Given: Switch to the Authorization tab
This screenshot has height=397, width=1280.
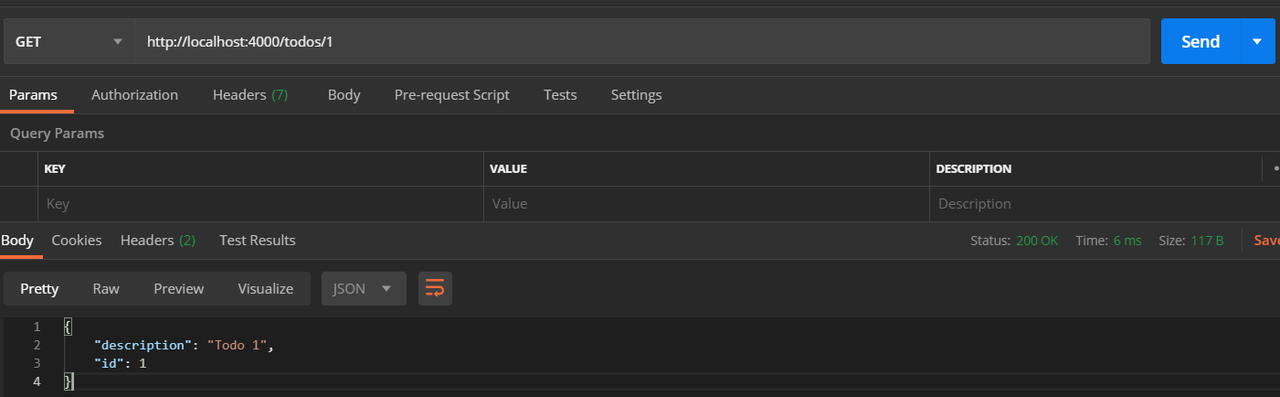Looking at the screenshot, I should (135, 95).
